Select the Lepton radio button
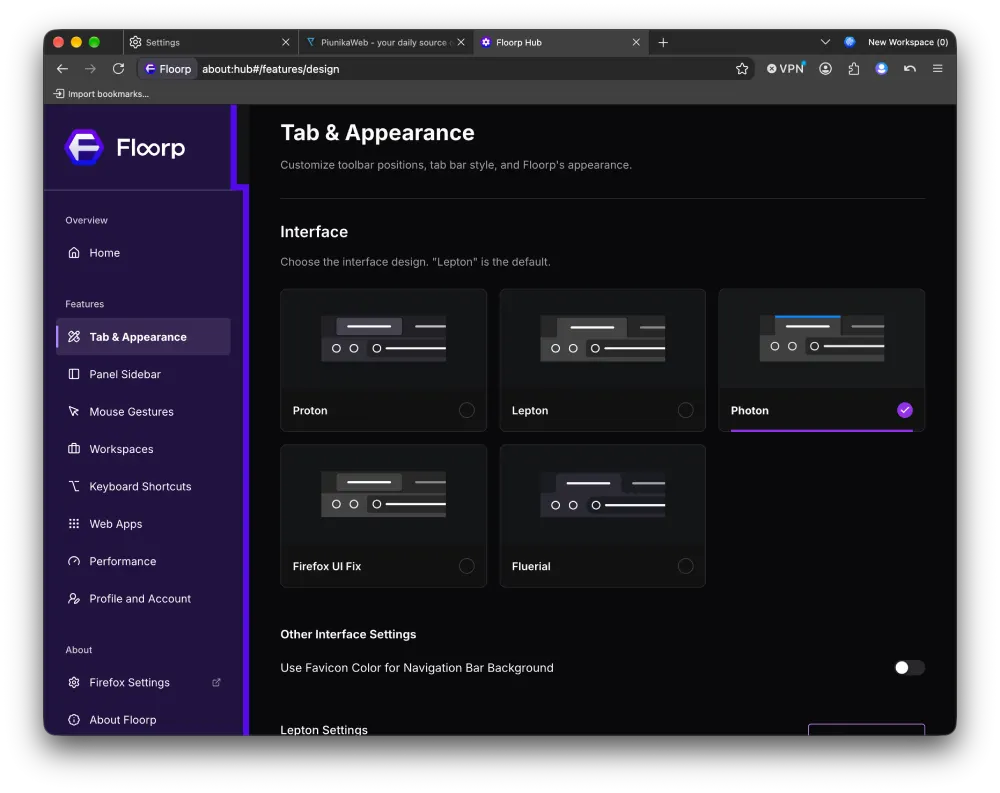 tap(686, 410)
